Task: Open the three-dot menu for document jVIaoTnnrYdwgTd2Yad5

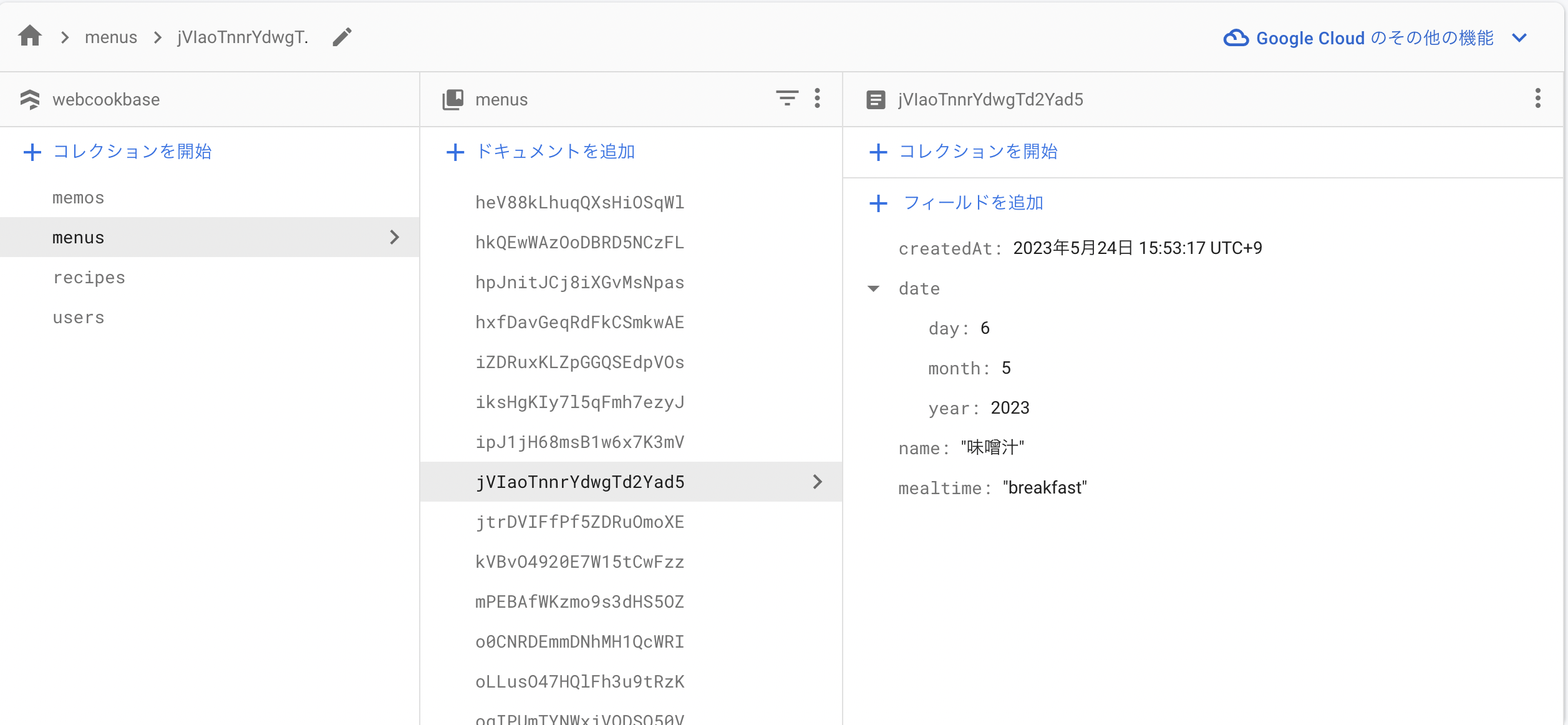Action: [1537, 99]
